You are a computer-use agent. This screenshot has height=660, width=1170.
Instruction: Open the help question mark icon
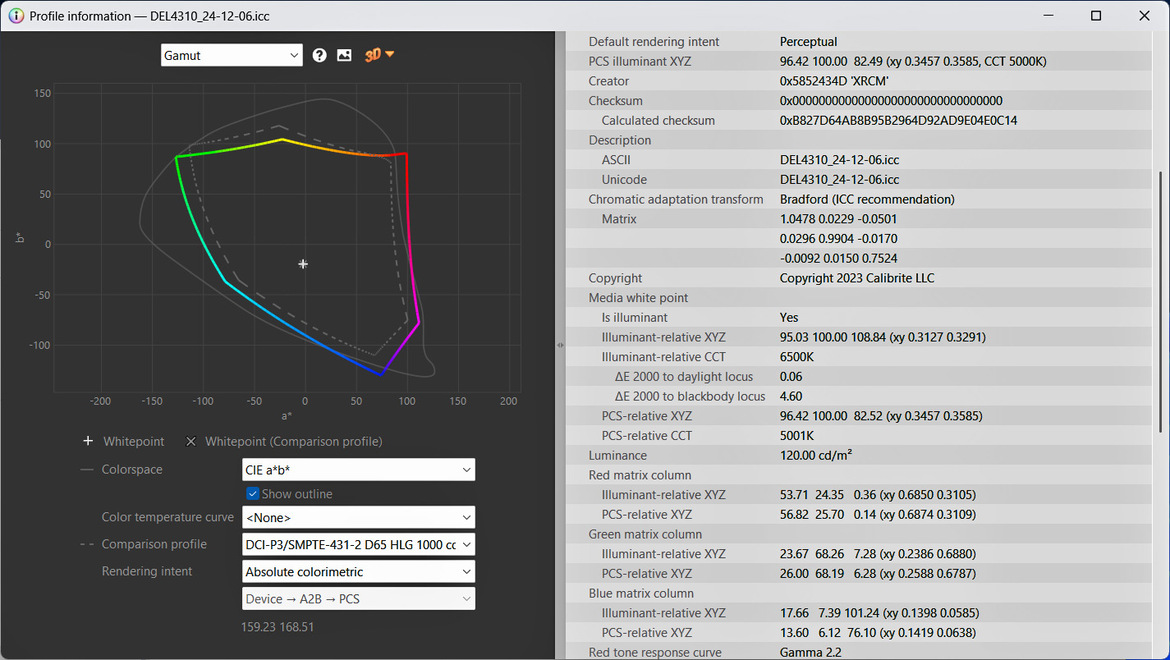[x=319, y=55]
